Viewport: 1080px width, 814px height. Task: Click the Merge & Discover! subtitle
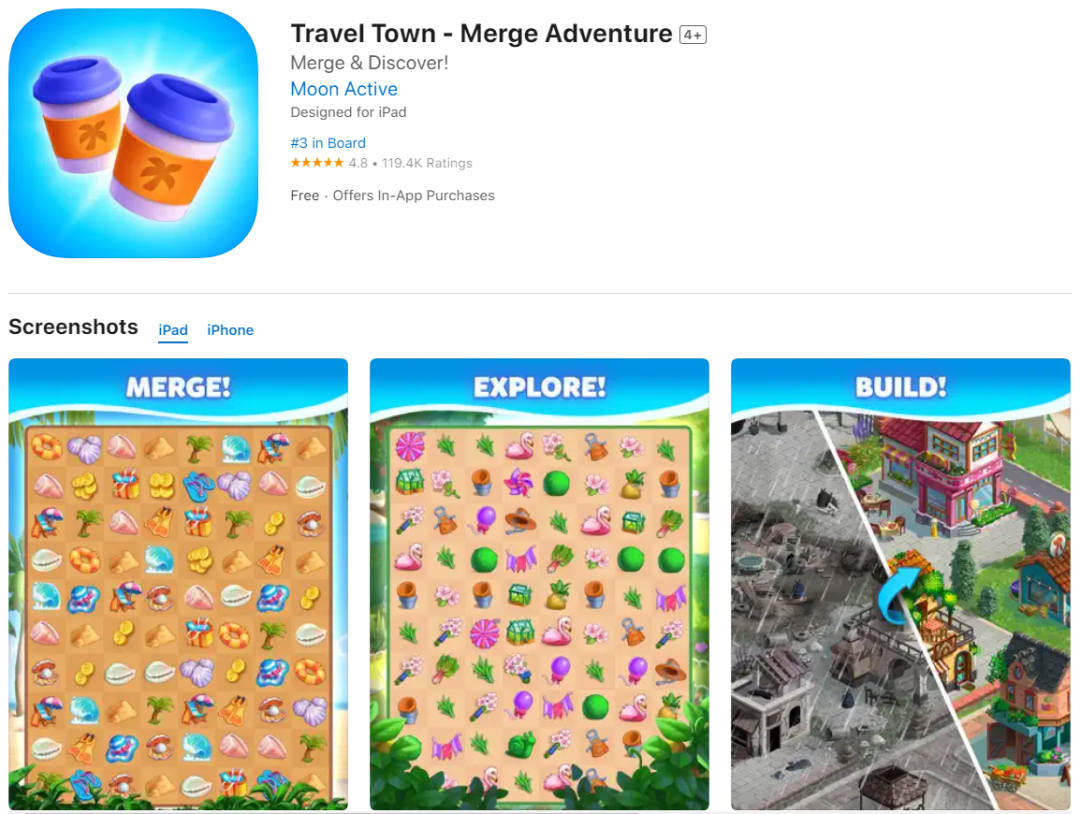click(x=369, y=63)
